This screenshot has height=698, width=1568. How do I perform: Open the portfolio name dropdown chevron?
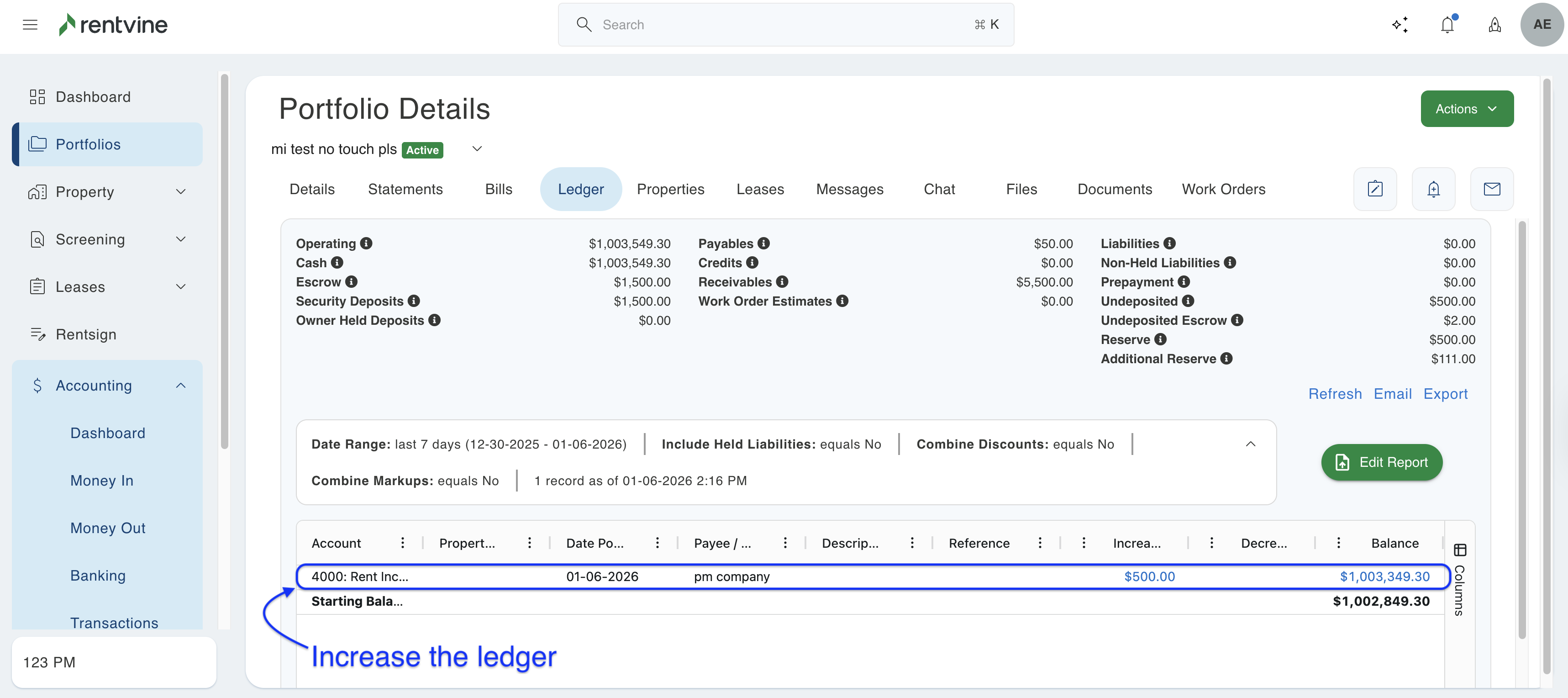pos(477,148)
